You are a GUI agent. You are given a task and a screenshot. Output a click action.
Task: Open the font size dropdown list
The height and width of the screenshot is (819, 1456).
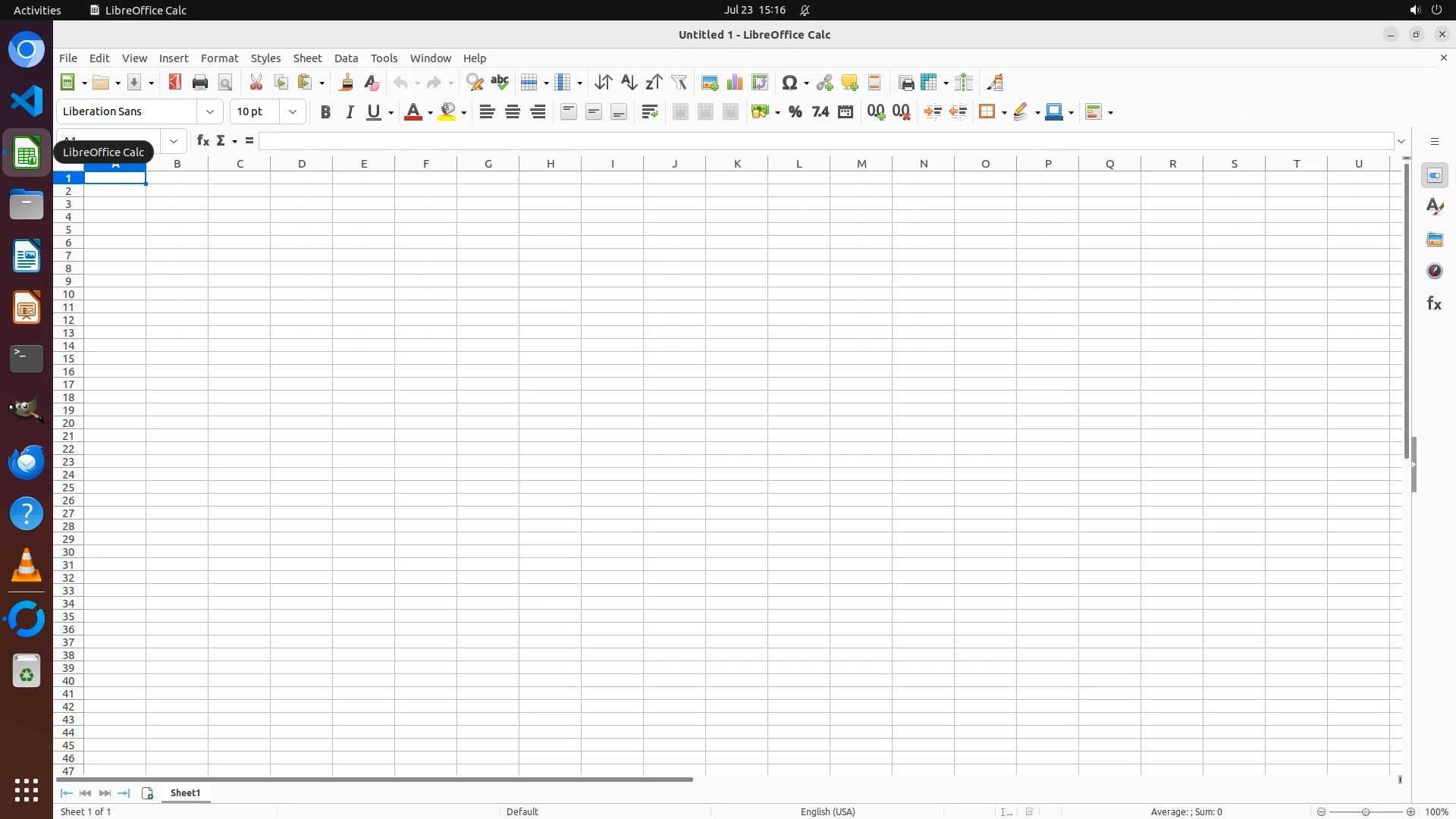point(293,112)
